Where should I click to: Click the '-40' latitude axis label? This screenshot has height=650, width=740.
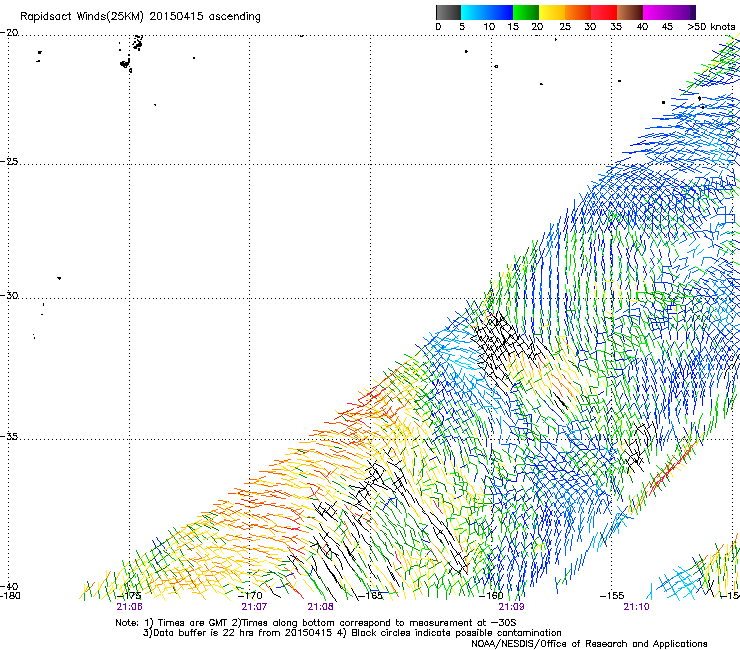(9, 586)
